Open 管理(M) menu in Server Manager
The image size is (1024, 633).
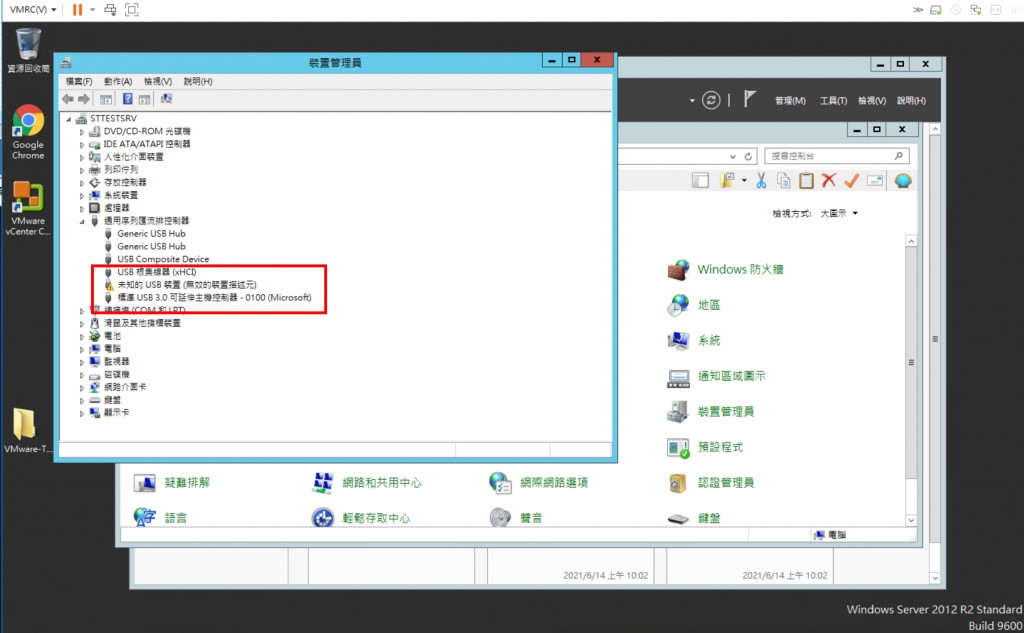(790, 101)
